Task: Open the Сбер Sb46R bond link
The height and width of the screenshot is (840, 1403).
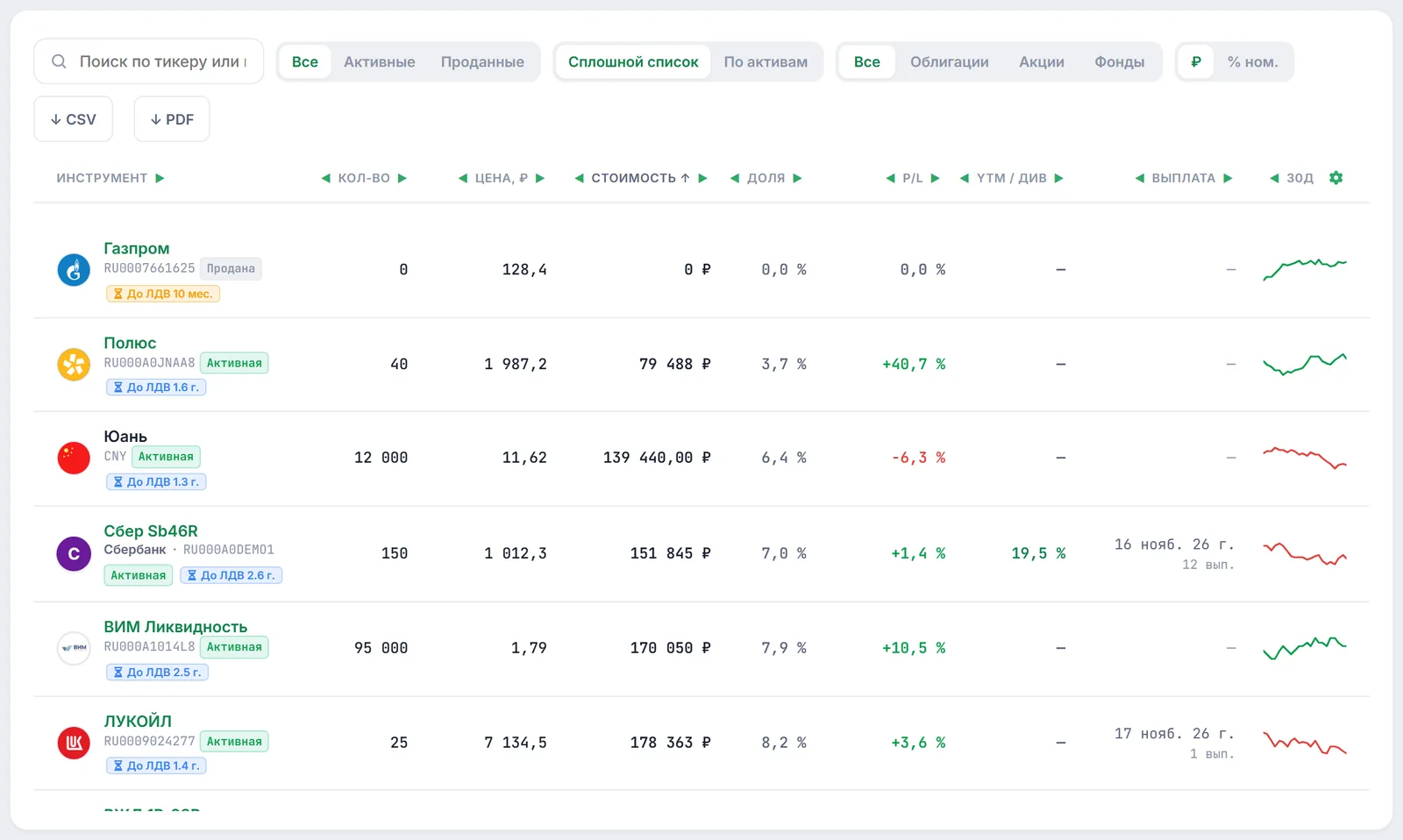Action: [151, 531]
